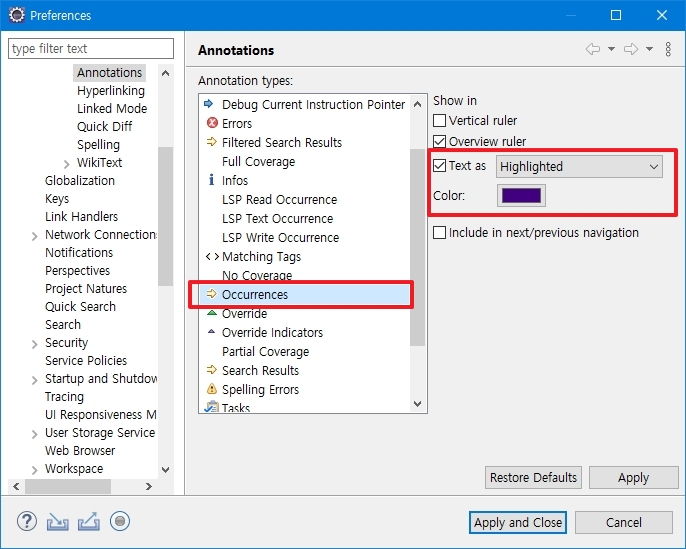
Task: Click the Override green triangle icon
Action: (x=212, y=313)
